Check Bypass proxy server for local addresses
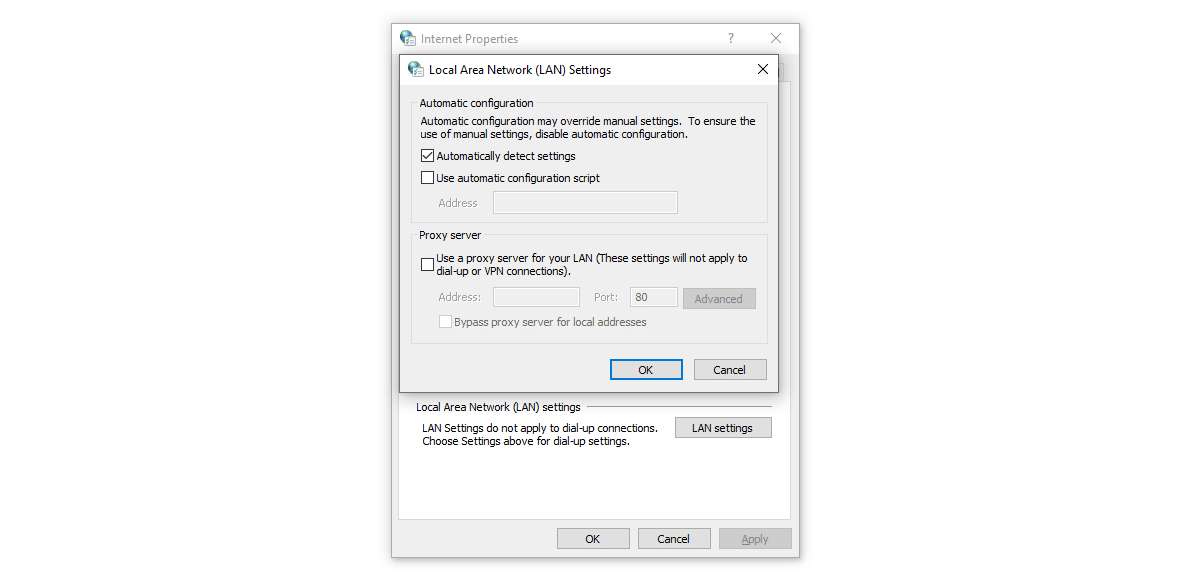The height and width of the screenshot is (577, 1189). [x=446, y=321]
